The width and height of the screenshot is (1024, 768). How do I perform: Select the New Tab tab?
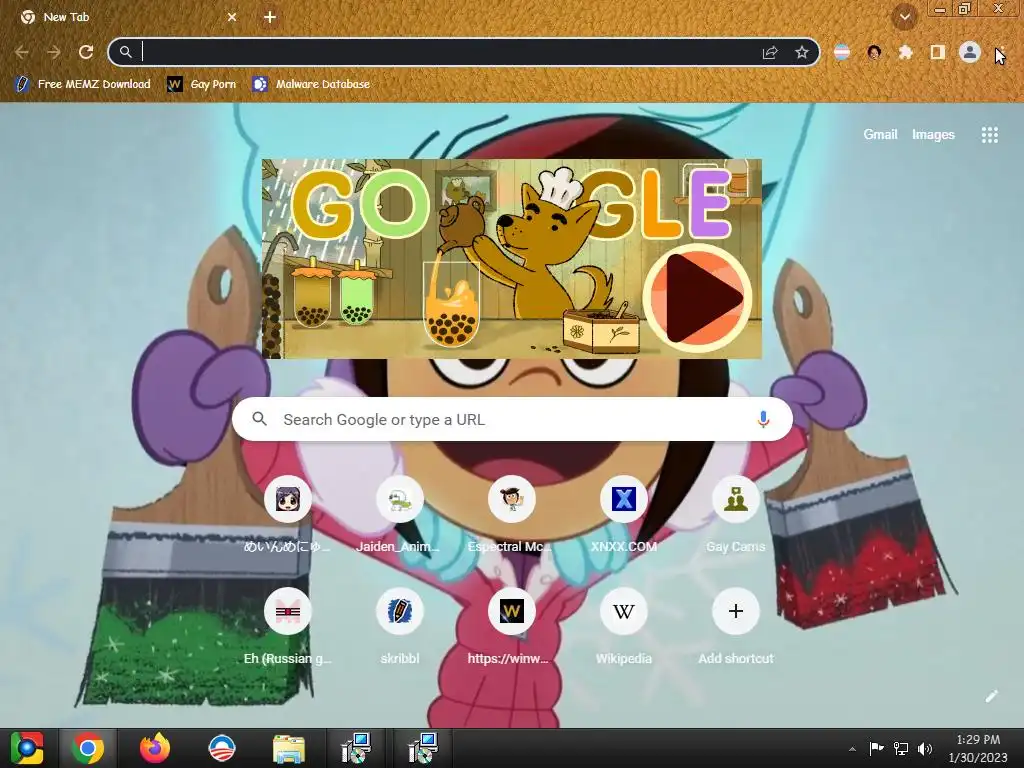pos(129,17)
